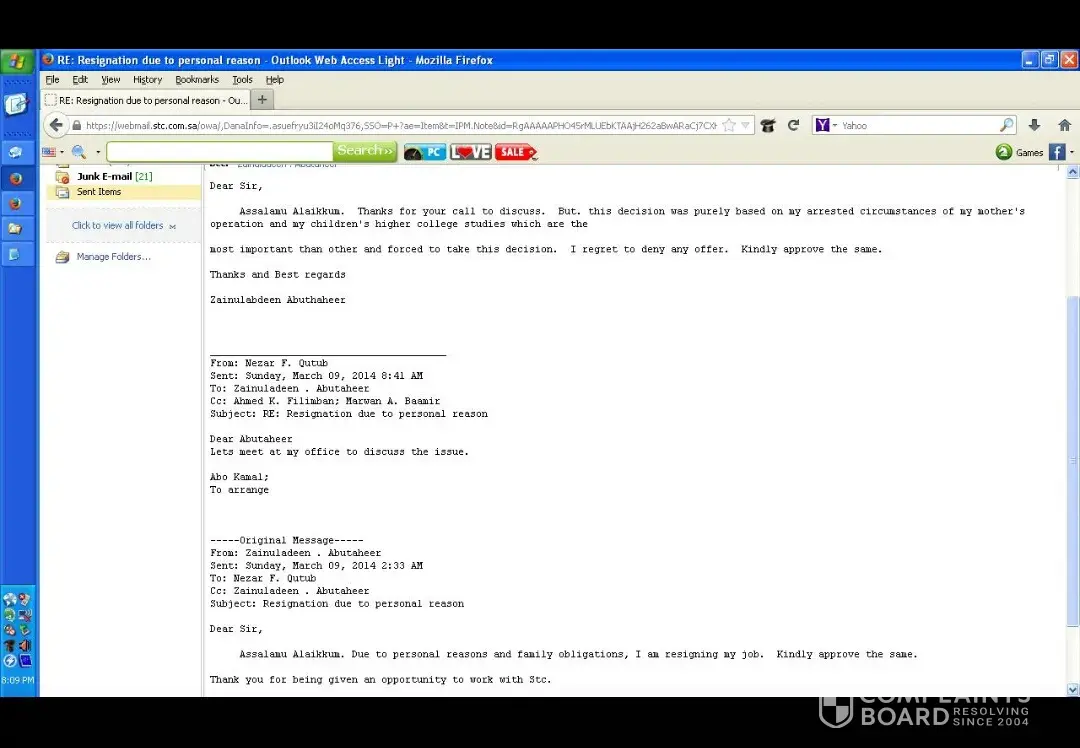The height and width of the screenshot is (748, 1080).
Task: Click the address bar URL
Action: tap(401, 125)
